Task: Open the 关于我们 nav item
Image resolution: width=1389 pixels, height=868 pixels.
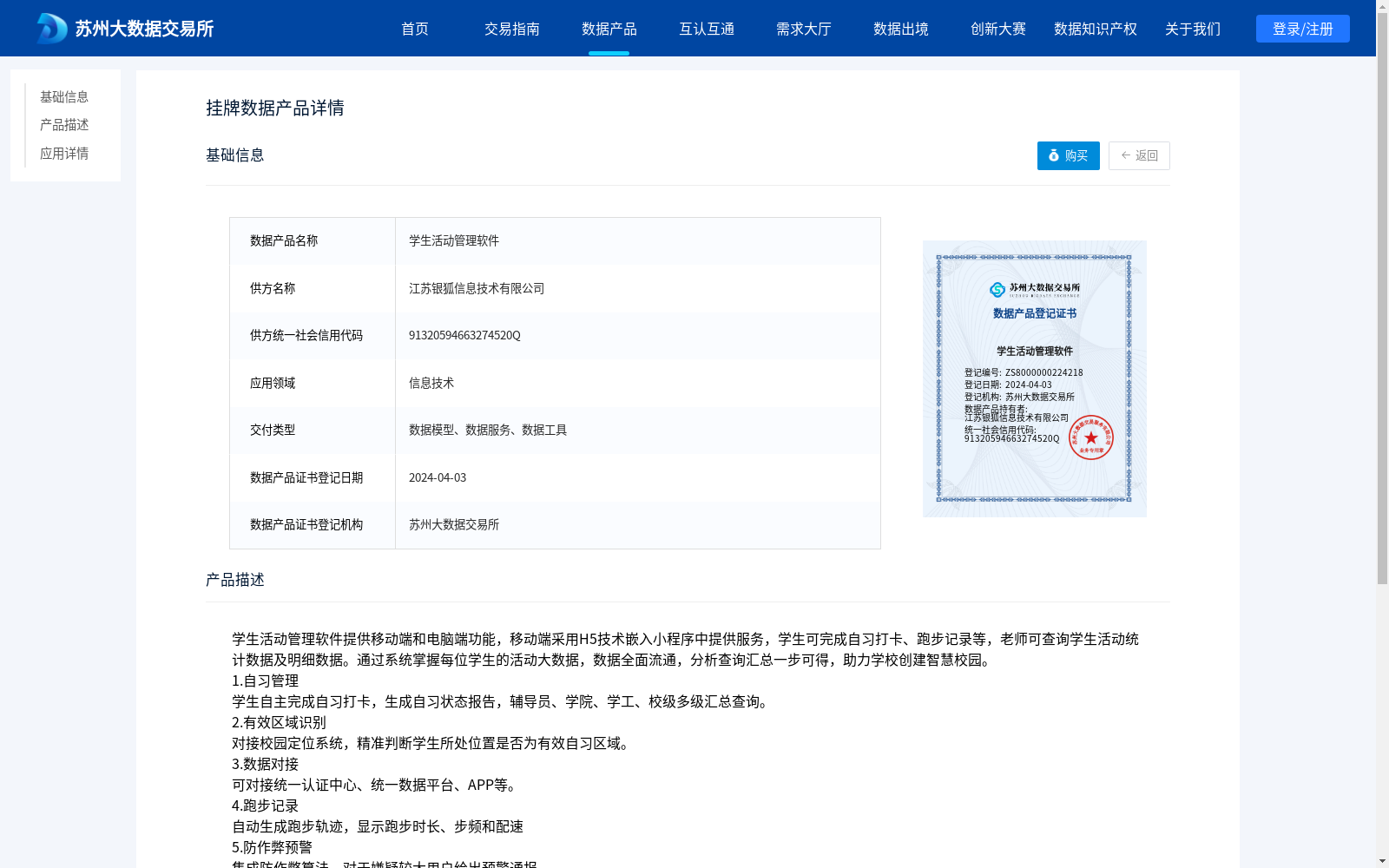Action: [1193, 29]
